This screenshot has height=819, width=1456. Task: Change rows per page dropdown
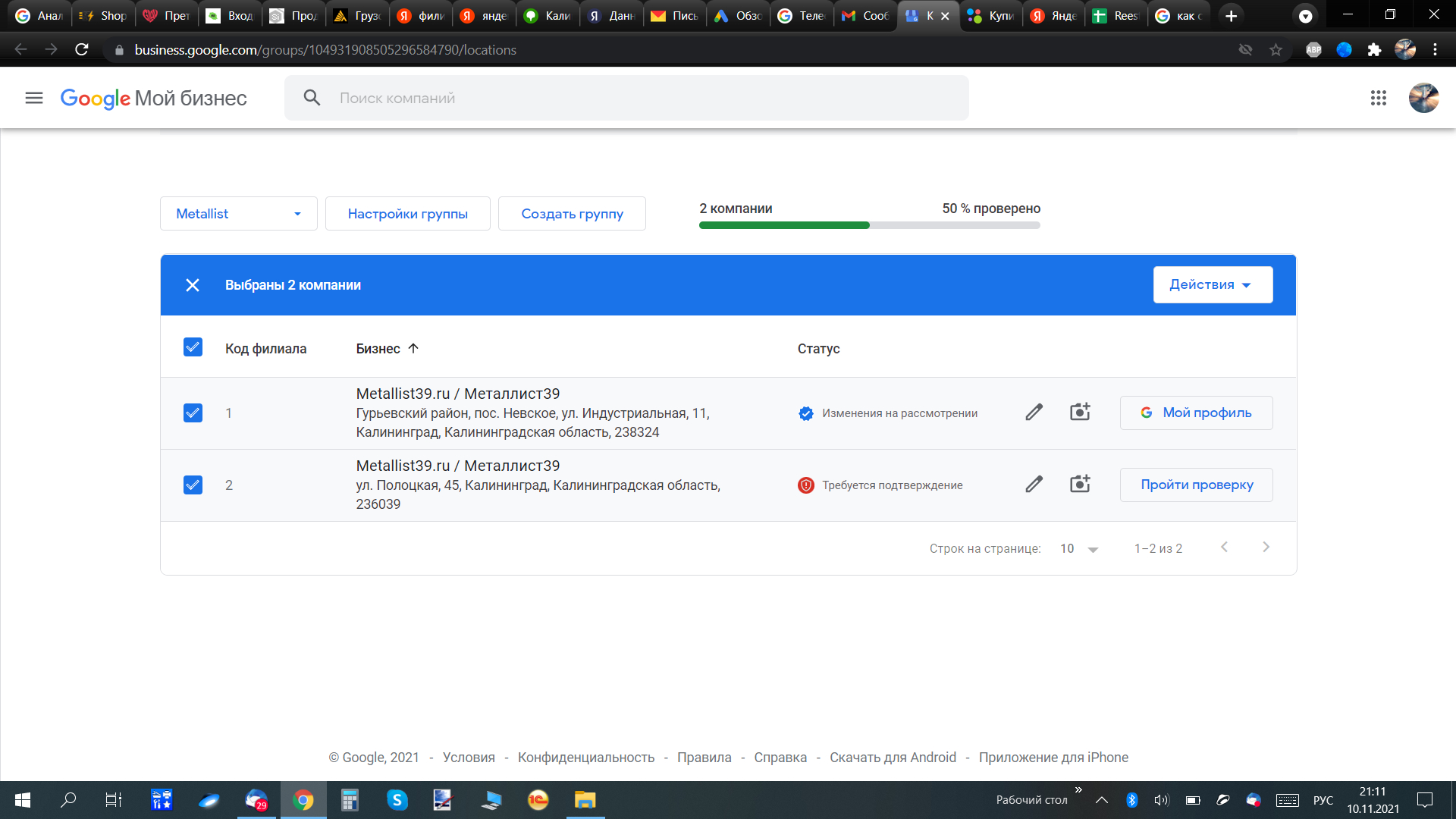pyautogui.click(x=1079, y=548)
